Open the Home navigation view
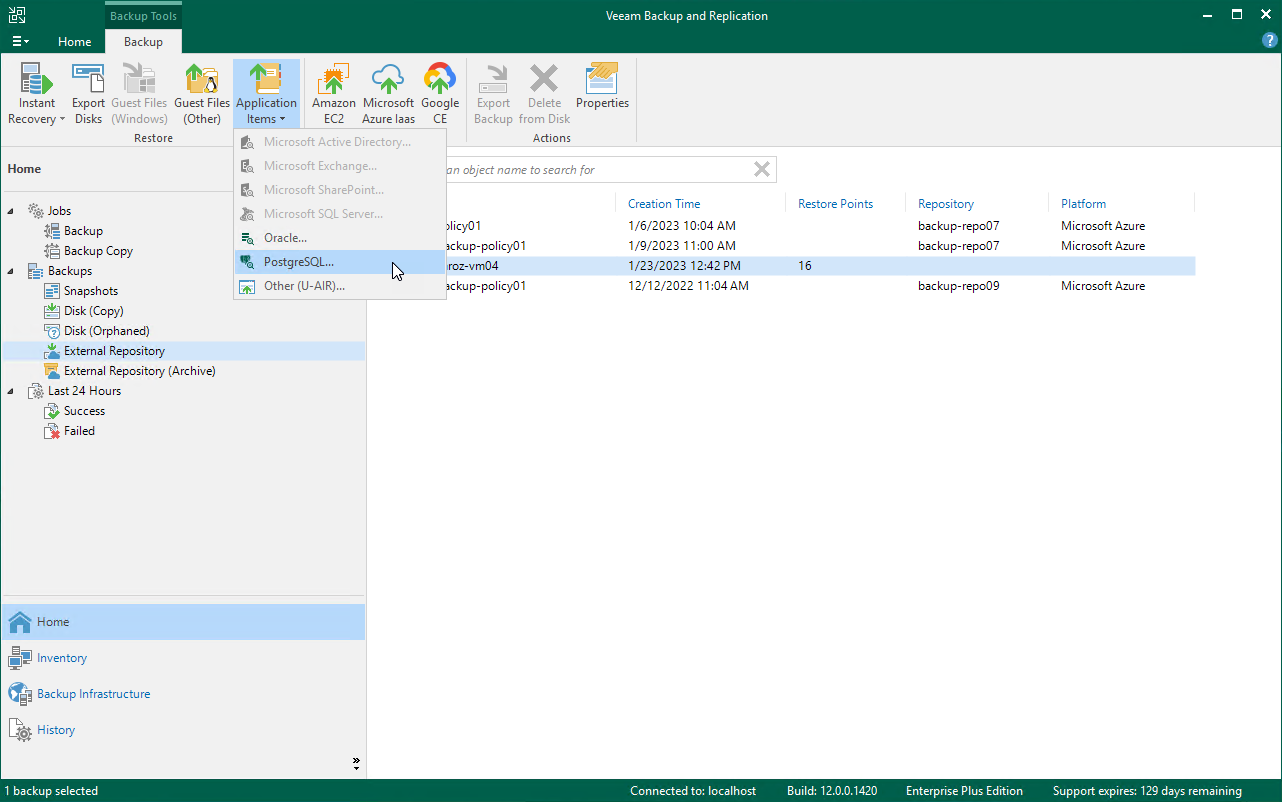Viewport: 1282px width, 802px height. pos(183,622)
